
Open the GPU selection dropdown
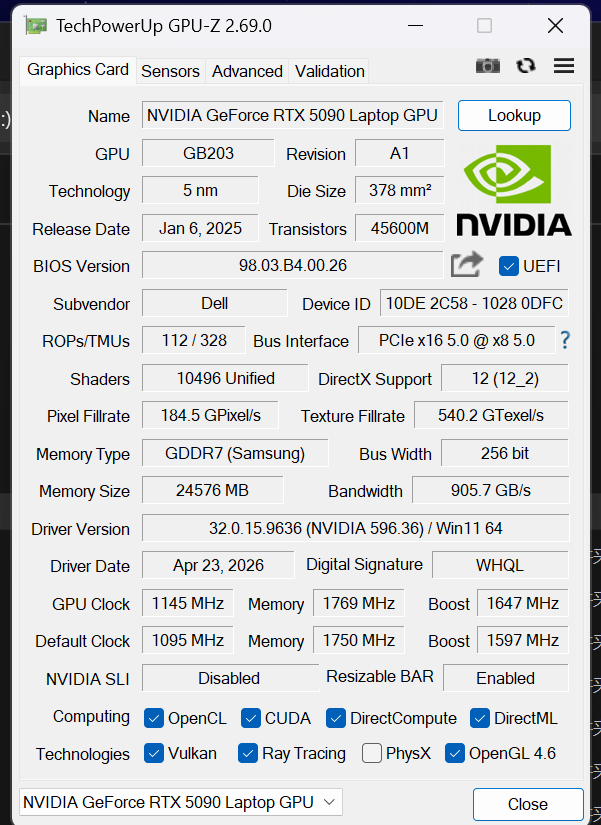181,802
